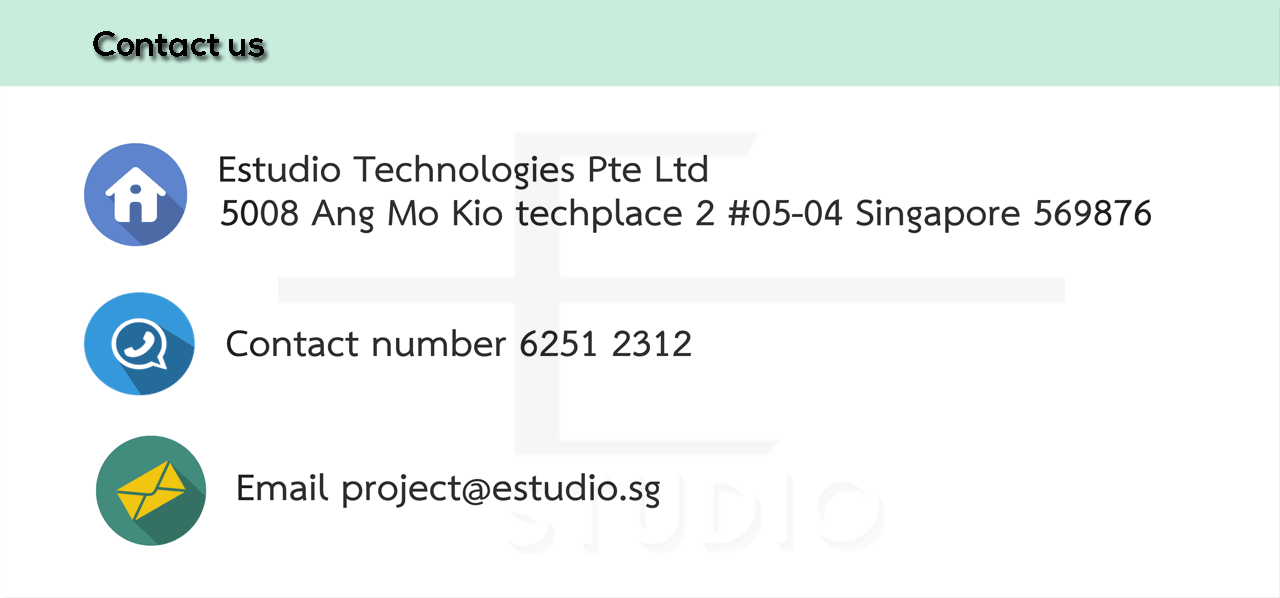Click the phone chat bubble icon
1280x598 pixels.
139,344
